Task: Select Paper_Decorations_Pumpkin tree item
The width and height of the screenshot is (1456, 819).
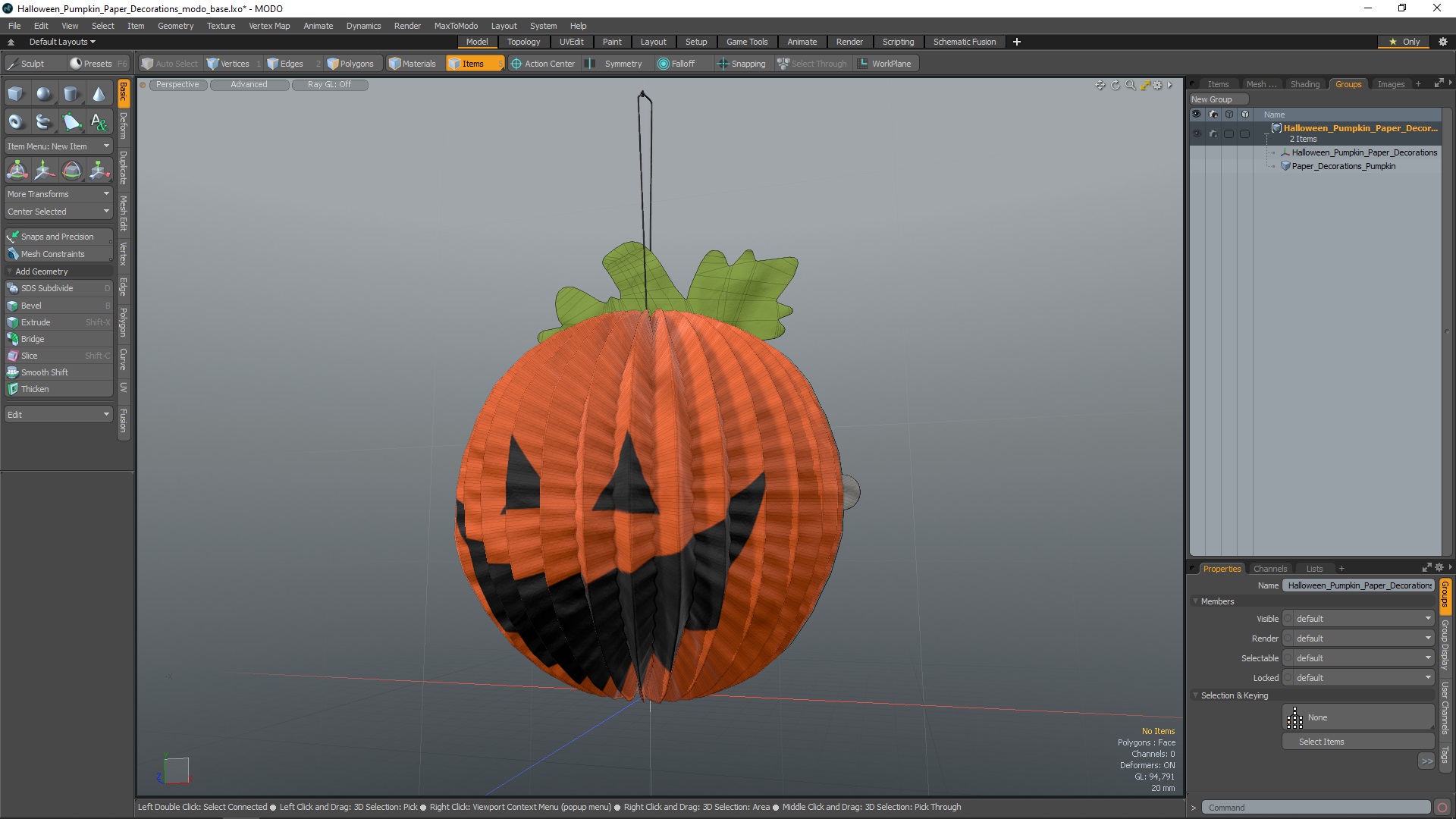Action: [x=1343, y=166]
